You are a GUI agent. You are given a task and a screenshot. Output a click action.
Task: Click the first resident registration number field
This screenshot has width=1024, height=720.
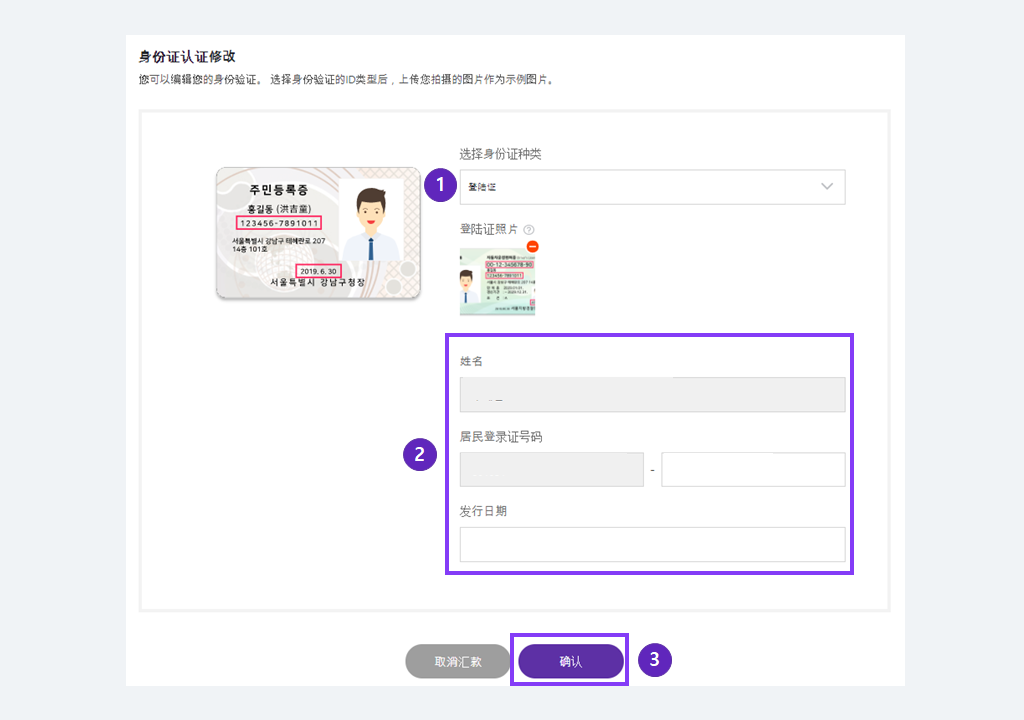551,469
